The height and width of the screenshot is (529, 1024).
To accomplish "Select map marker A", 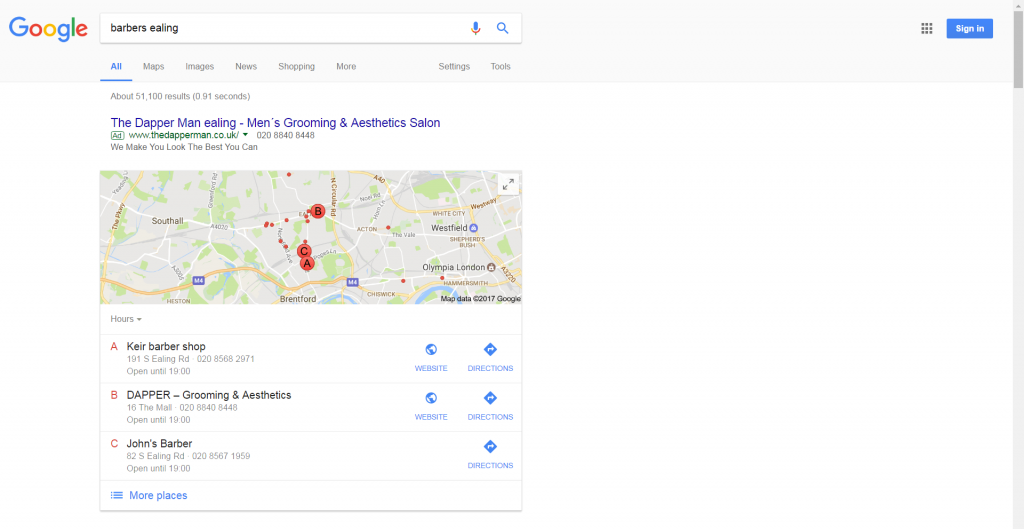I will (x=306, y=263).
